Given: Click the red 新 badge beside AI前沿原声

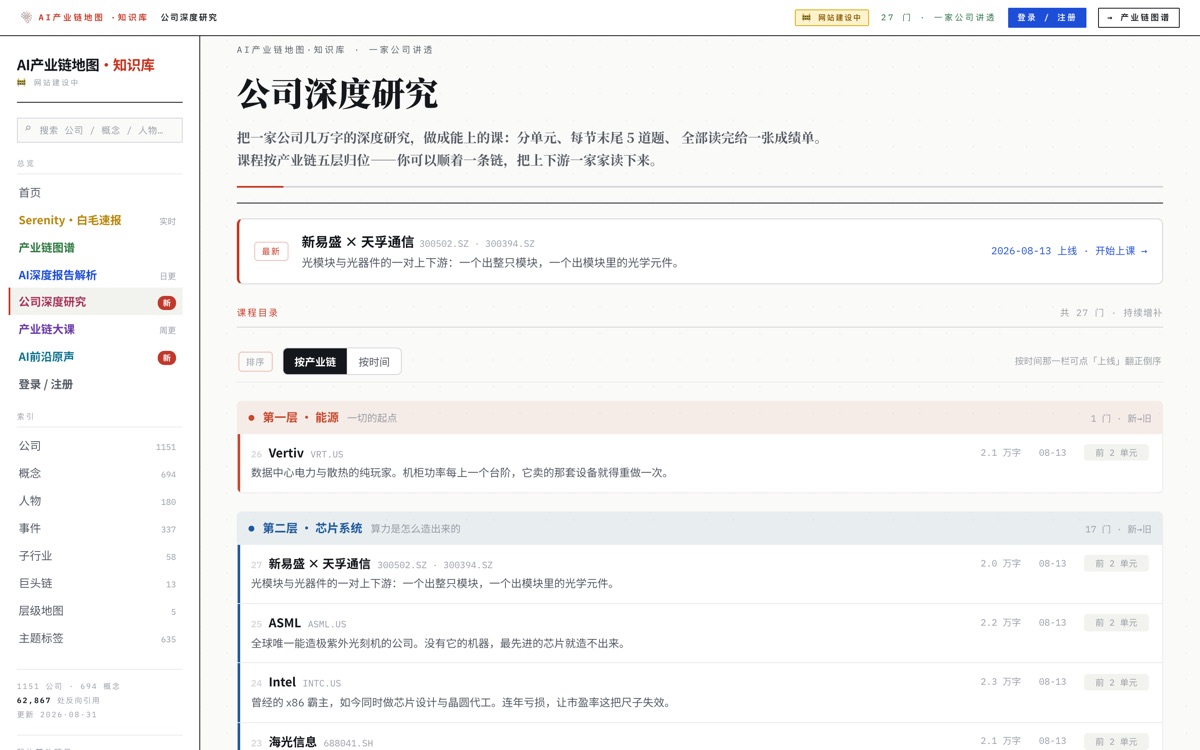Looking at the screenshot, I should pos(167,357).
